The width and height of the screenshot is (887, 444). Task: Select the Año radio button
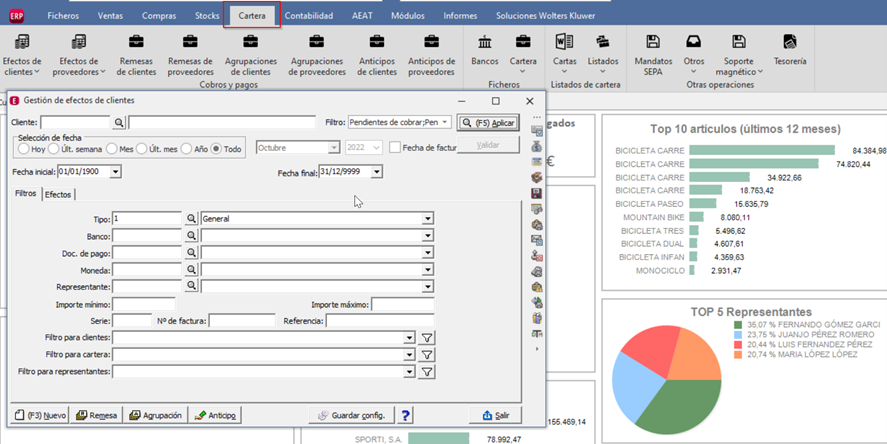[186, 149]
